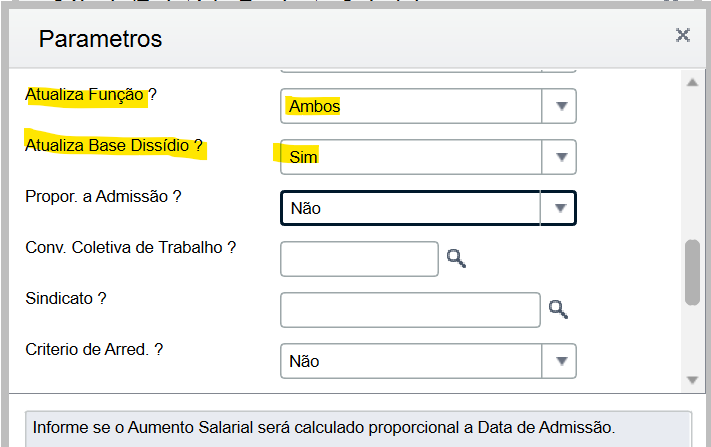Click the Conv. Coletiva de Trabalho input field
The image size is (711, 447).
(x=359, y=259)
